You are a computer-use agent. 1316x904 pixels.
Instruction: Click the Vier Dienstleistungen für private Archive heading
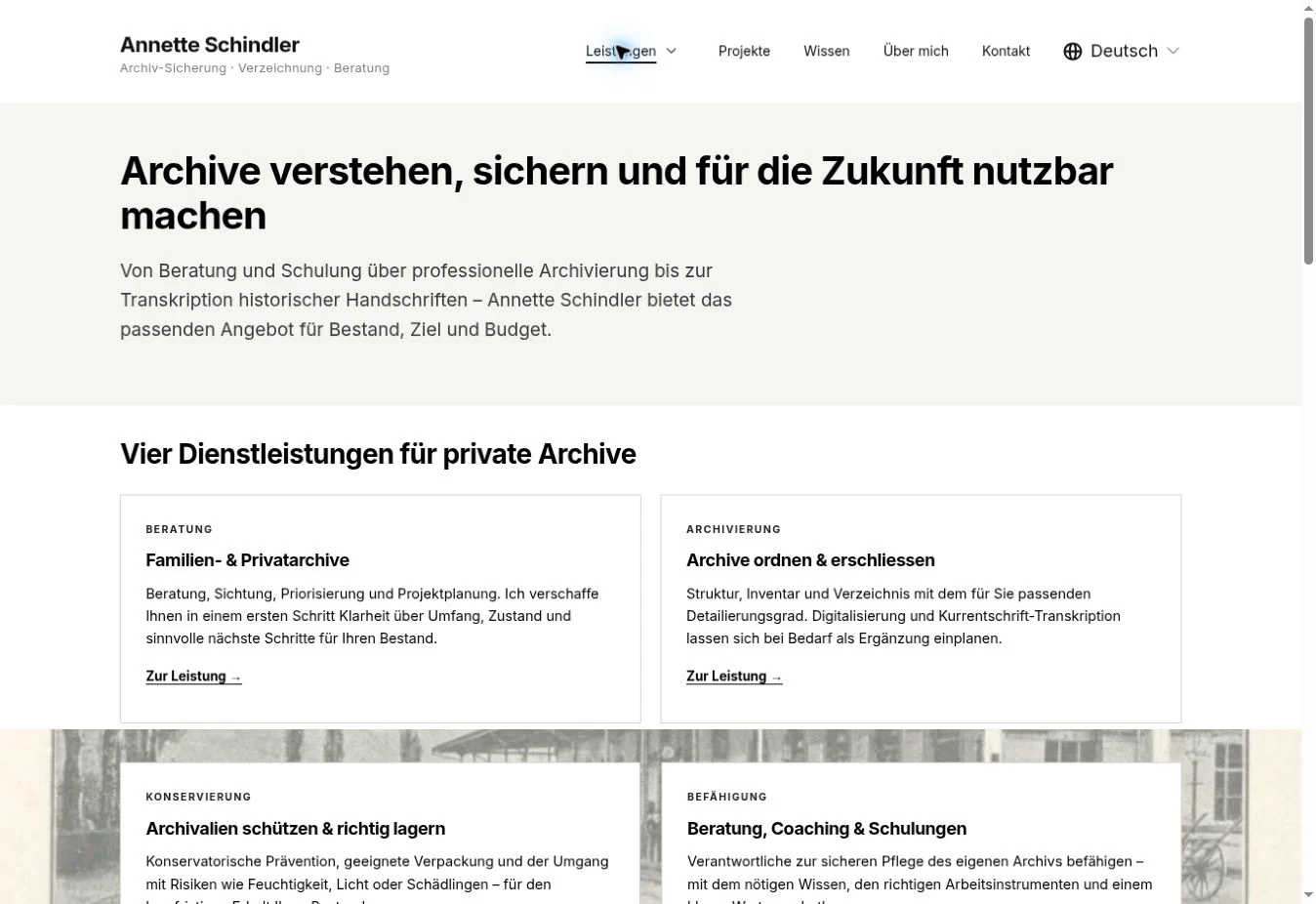point(378,454)
